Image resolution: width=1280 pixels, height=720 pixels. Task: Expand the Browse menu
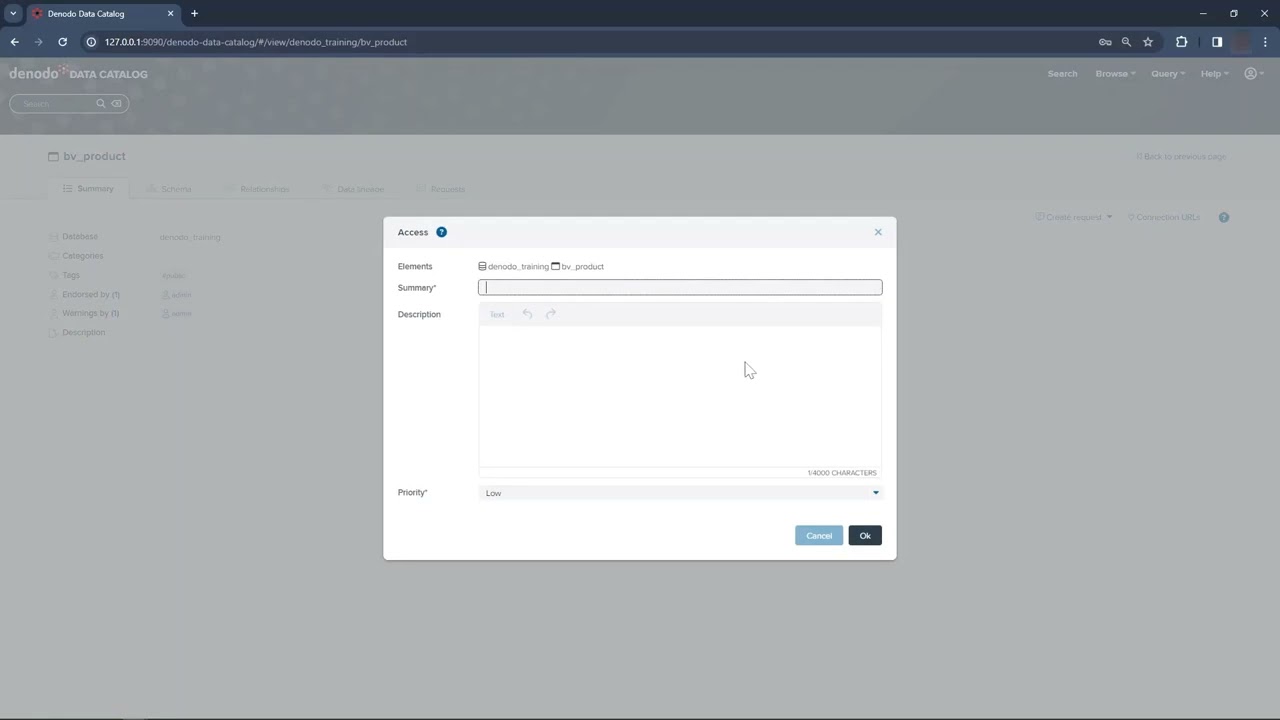click(x=1115, y=74)
